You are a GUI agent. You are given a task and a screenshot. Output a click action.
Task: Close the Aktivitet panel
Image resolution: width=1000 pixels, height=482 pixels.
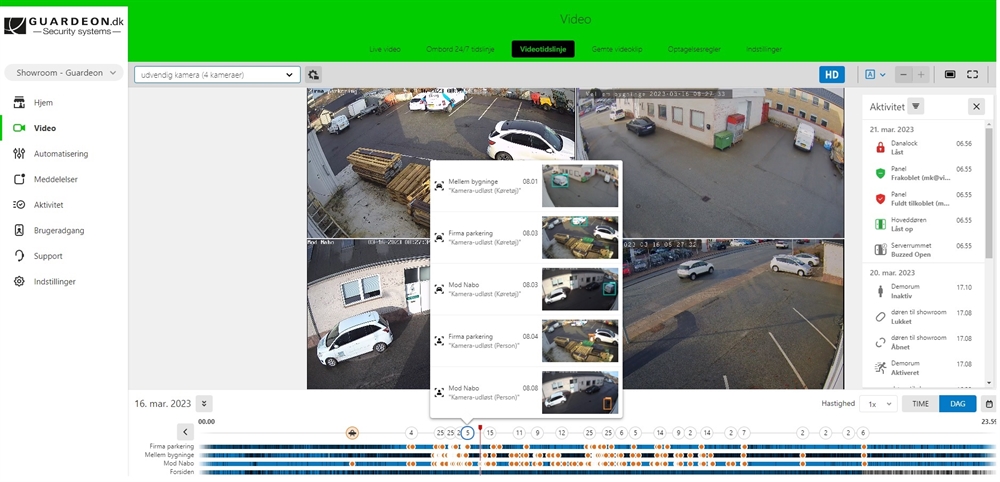976,106
